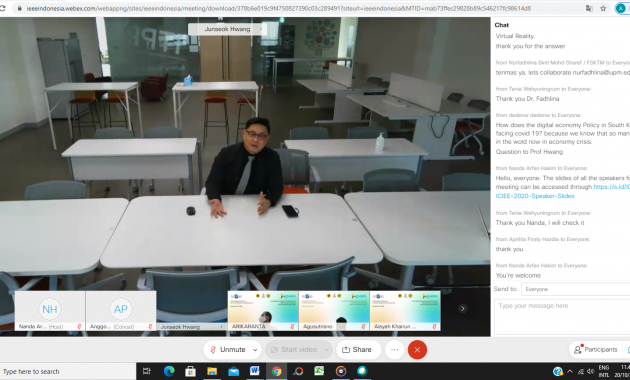Select Nanda host participant tile

click(x=50, y=311)
